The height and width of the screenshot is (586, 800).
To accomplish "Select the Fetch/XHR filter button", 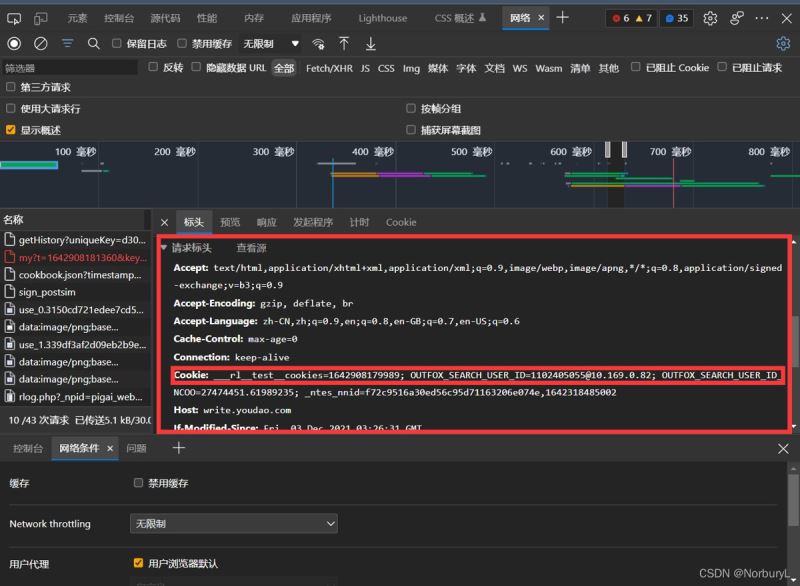I will [x=329, y=68].
